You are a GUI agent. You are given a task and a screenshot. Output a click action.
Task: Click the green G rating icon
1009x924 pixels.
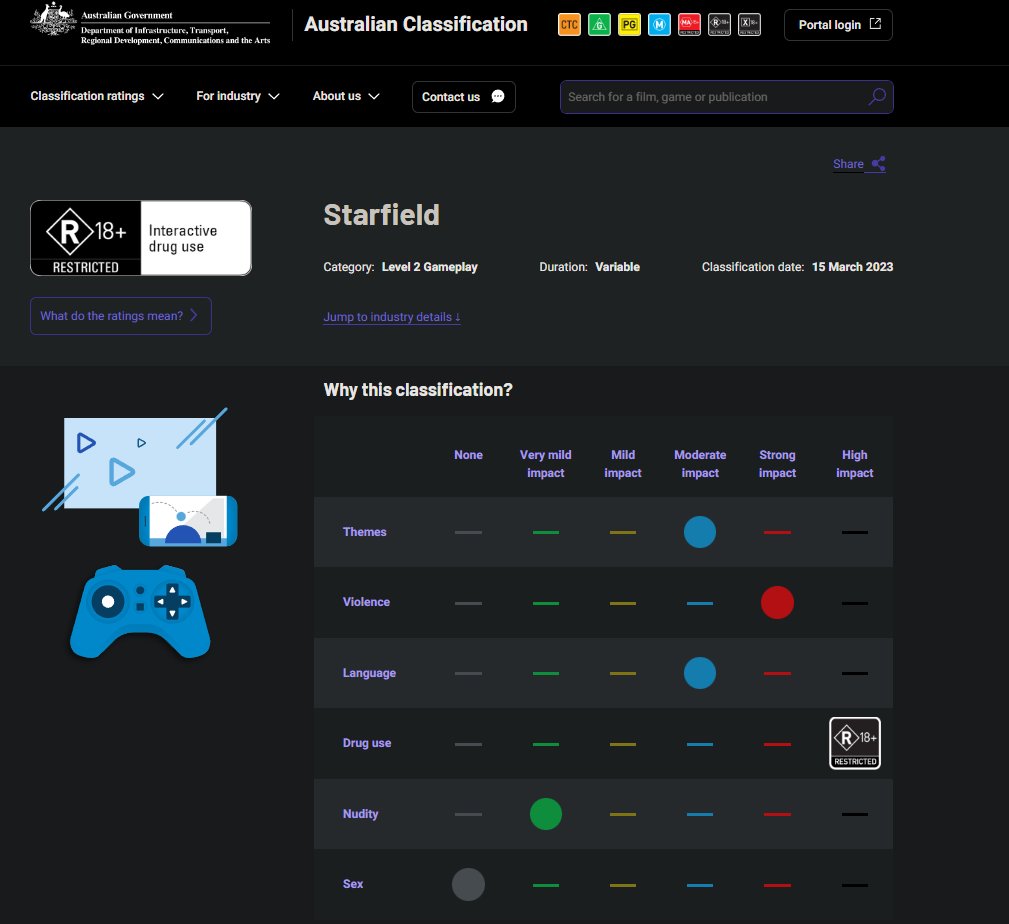[599, 25]
